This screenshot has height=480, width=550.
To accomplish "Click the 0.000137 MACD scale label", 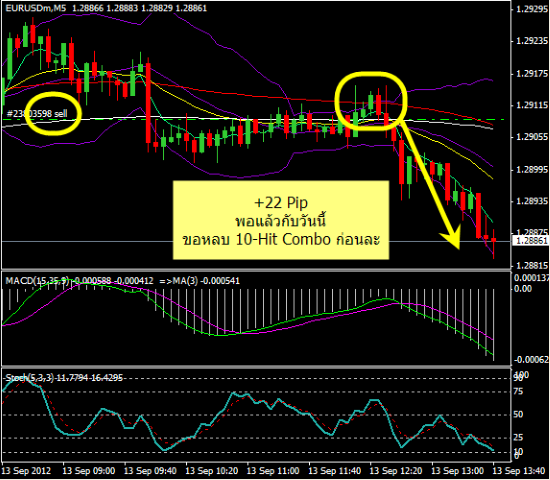I will pyautogui.click(x=531, y=278).
